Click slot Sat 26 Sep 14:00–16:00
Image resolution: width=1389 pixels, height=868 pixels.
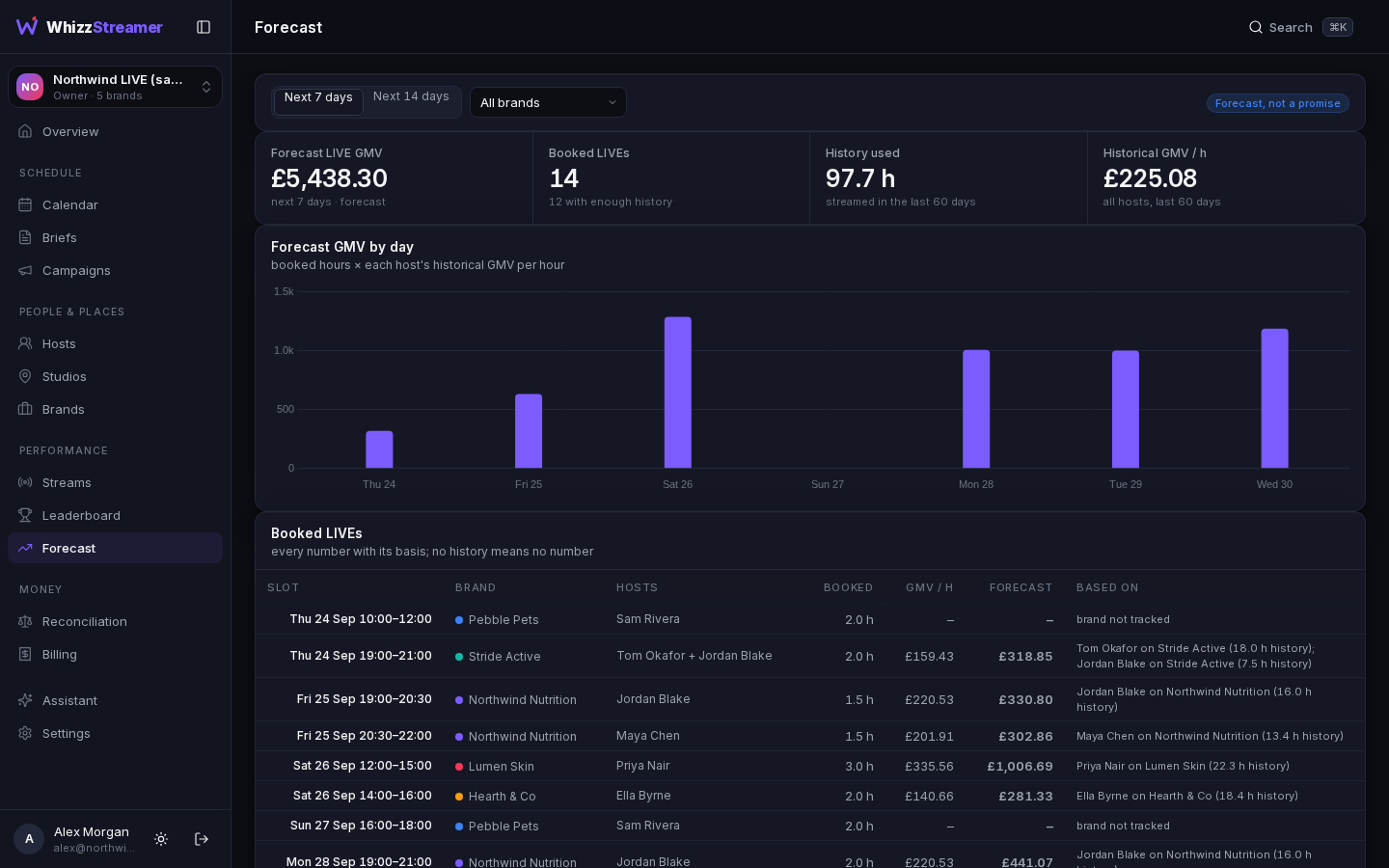click(363, 796)
